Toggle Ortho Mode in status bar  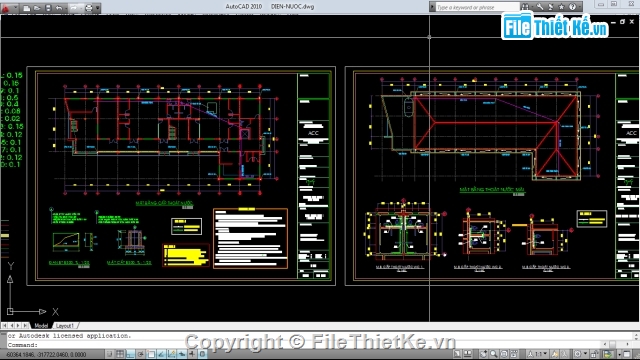point(130,354)
